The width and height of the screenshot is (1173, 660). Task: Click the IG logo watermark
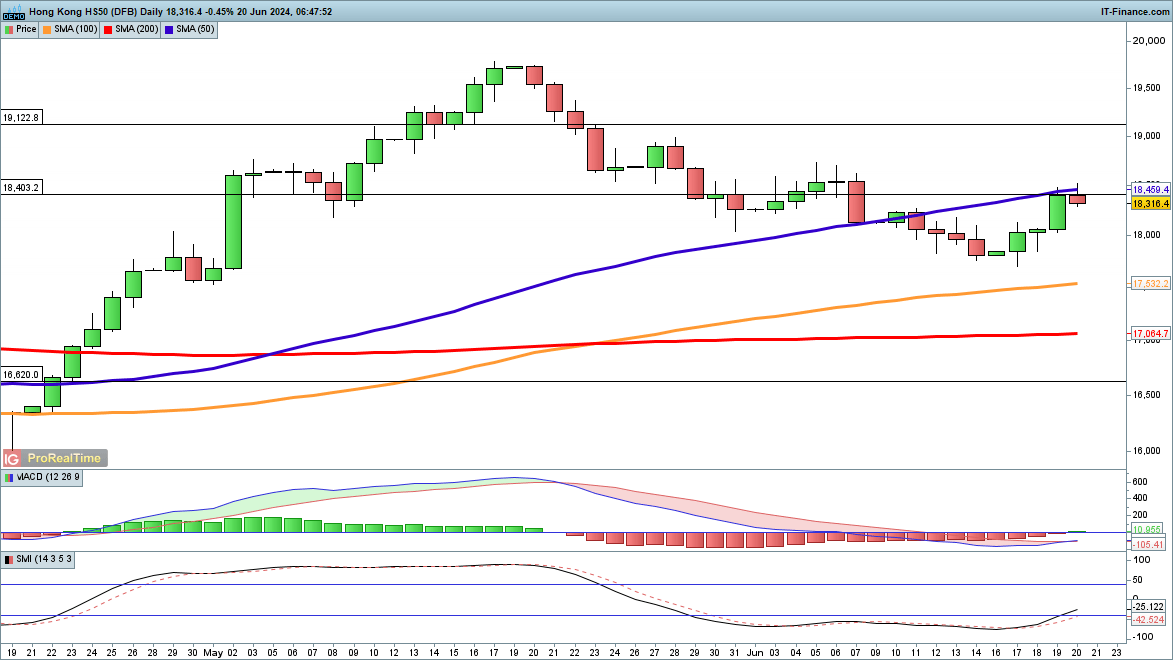[x=12, y=458]
